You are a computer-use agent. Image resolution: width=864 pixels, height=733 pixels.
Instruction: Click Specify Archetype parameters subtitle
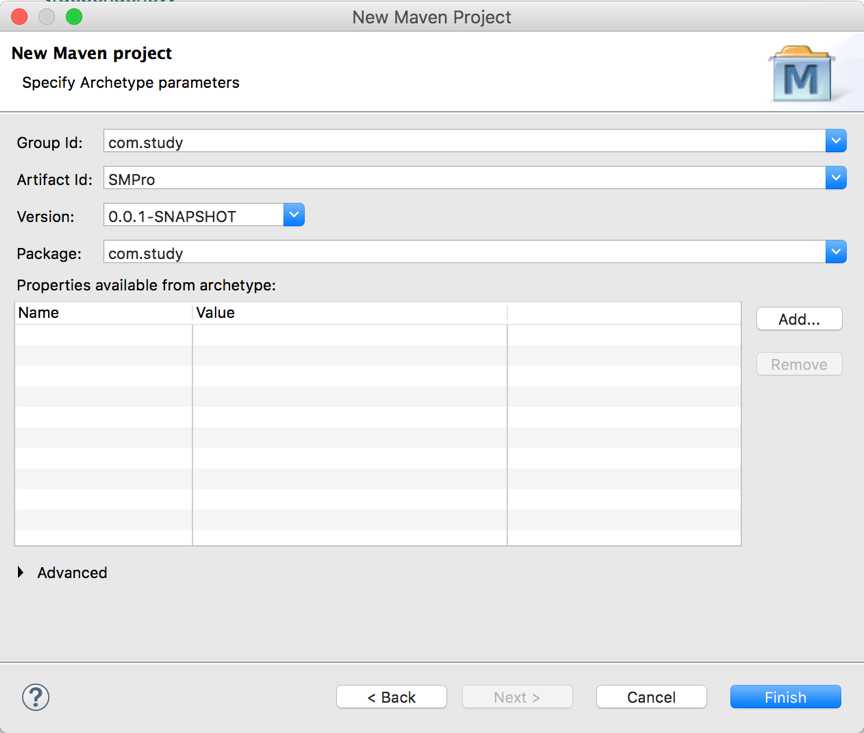pos(131,83)
